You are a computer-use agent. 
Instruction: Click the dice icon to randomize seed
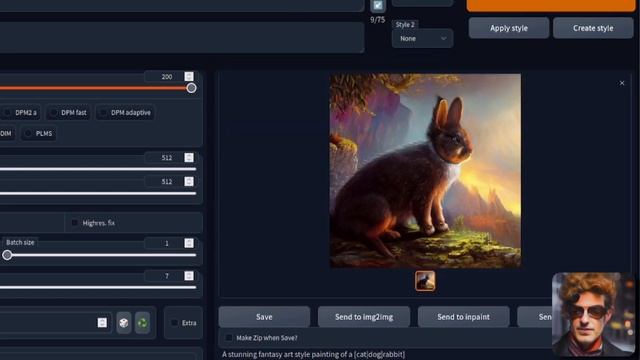[124, 323]
